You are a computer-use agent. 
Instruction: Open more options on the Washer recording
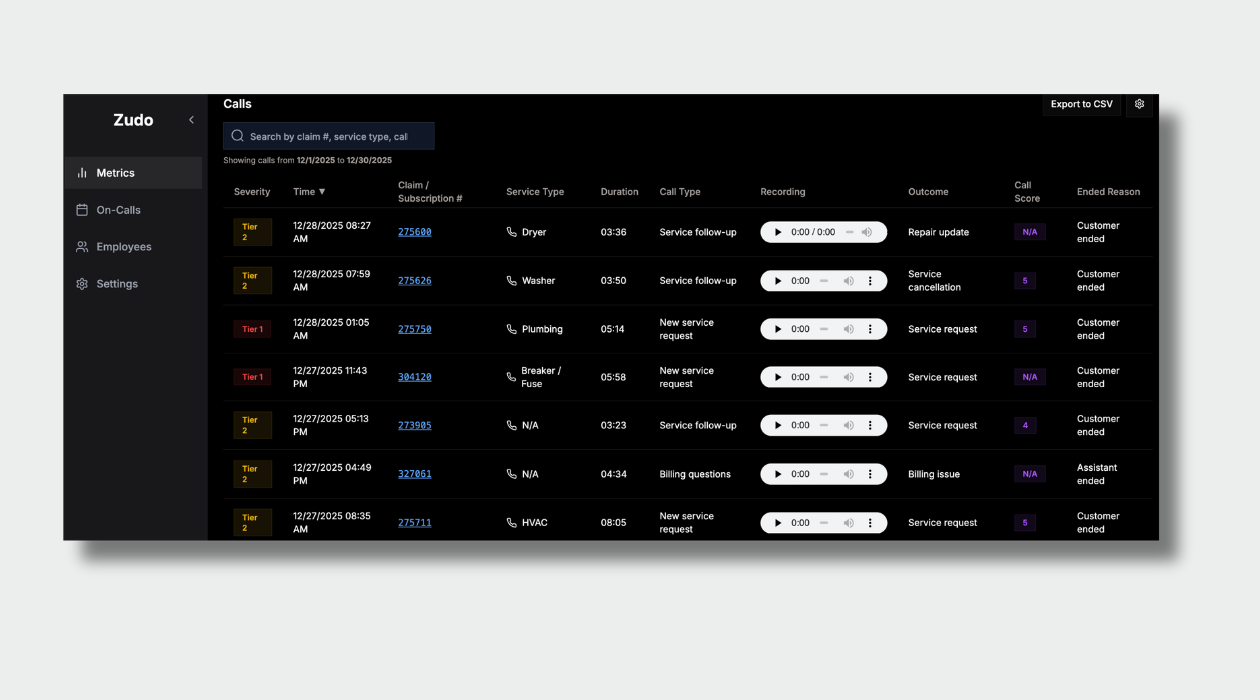870,281
